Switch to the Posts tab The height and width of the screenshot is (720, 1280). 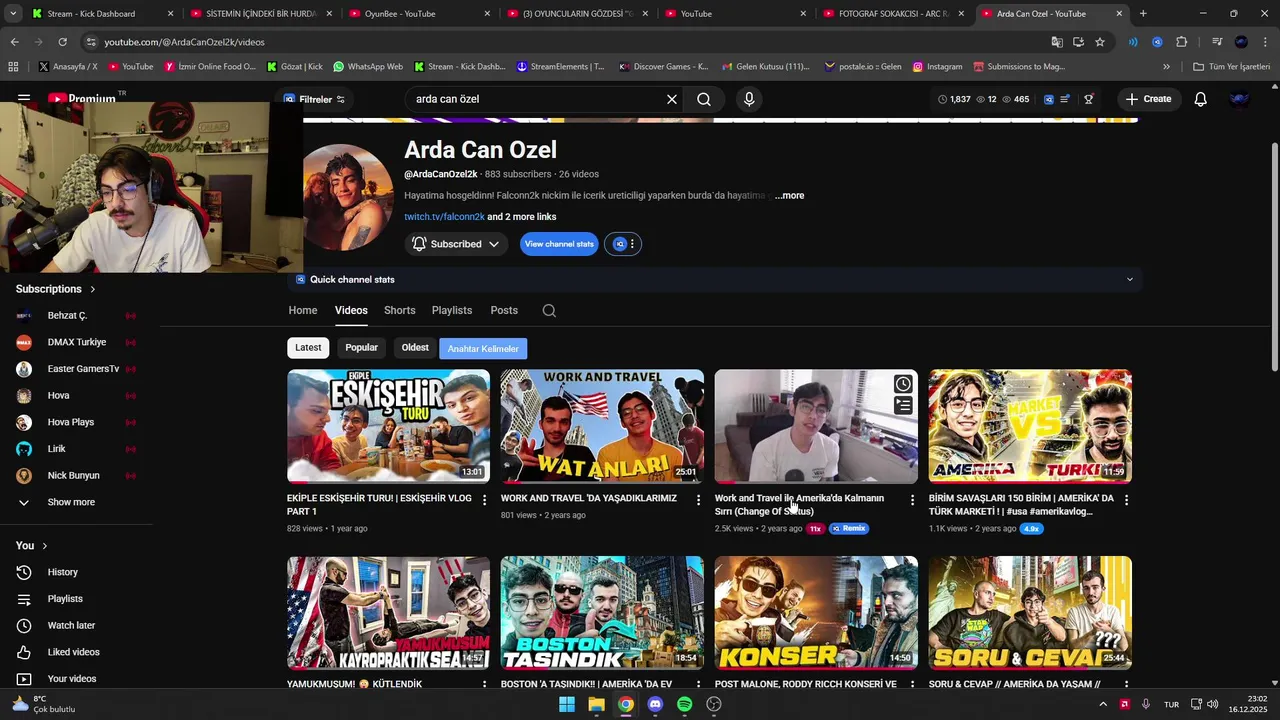point(504,310)
